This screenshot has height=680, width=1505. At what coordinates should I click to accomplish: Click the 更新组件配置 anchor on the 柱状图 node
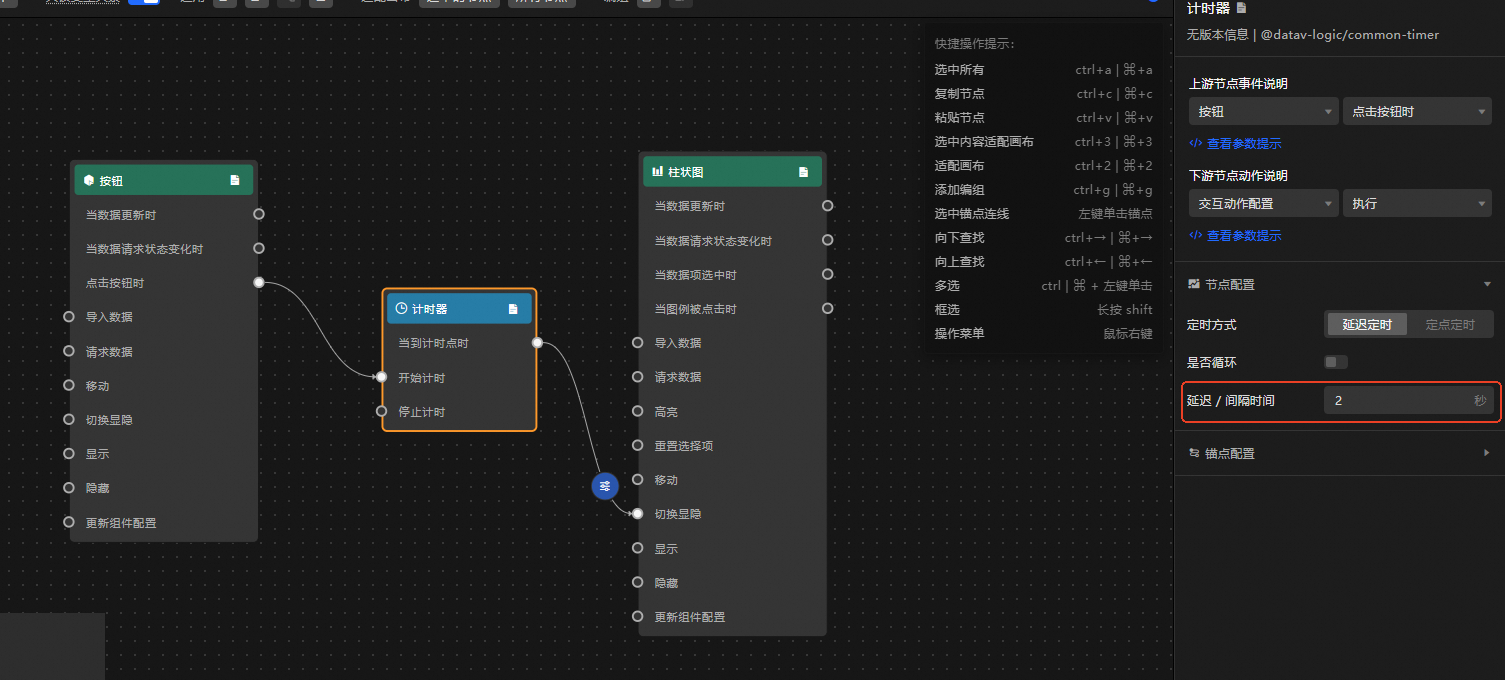click(x=638, y=616)
